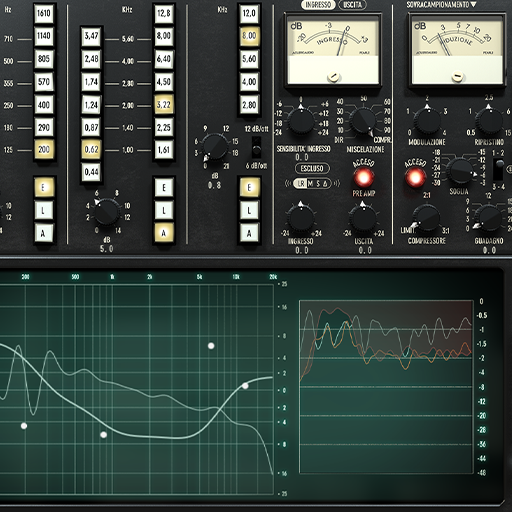Click the COMPRESSORE ratio knob
Screen dimensions: 512x512
426,218
